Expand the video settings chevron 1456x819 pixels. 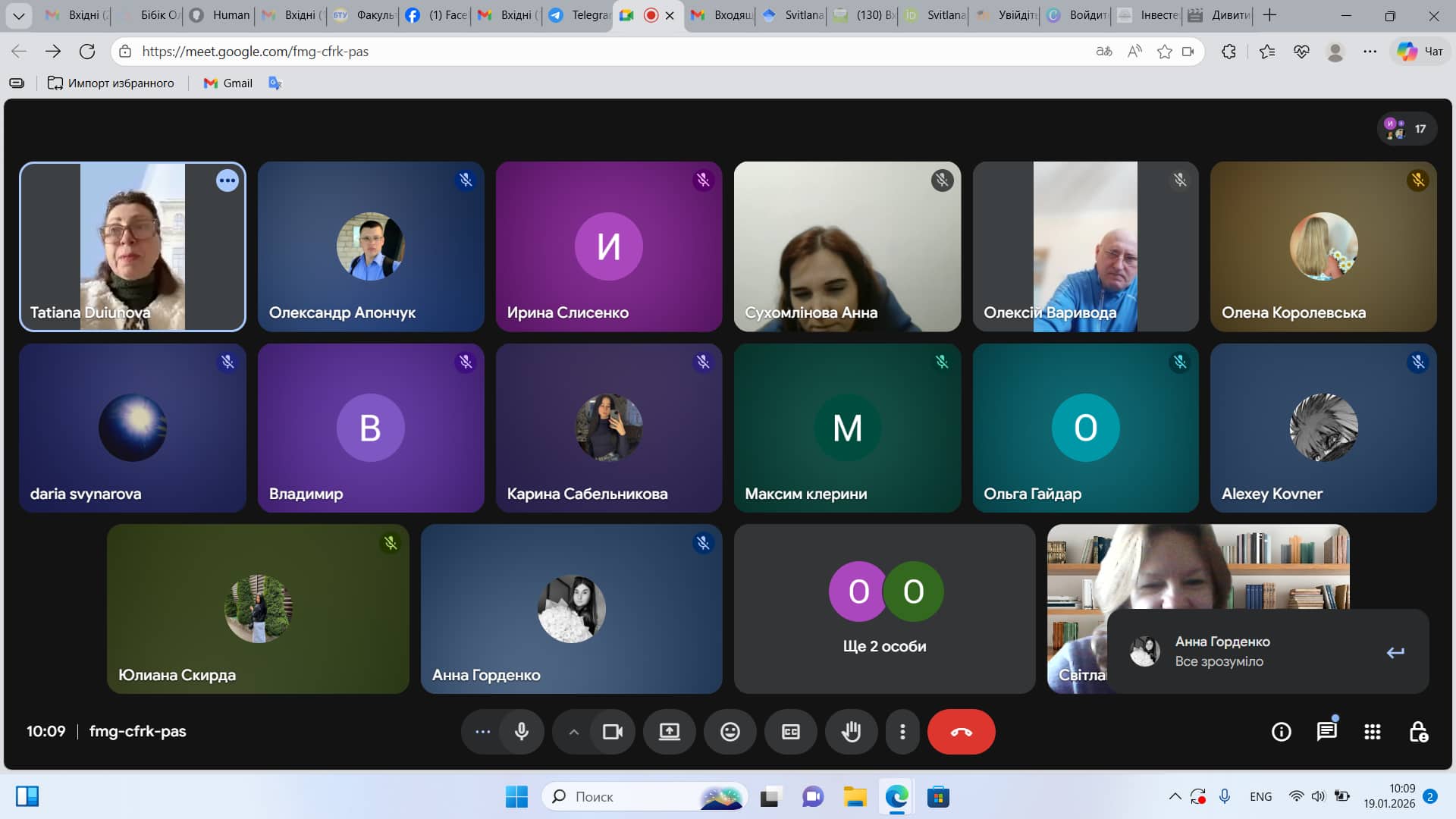click(574, 732)
